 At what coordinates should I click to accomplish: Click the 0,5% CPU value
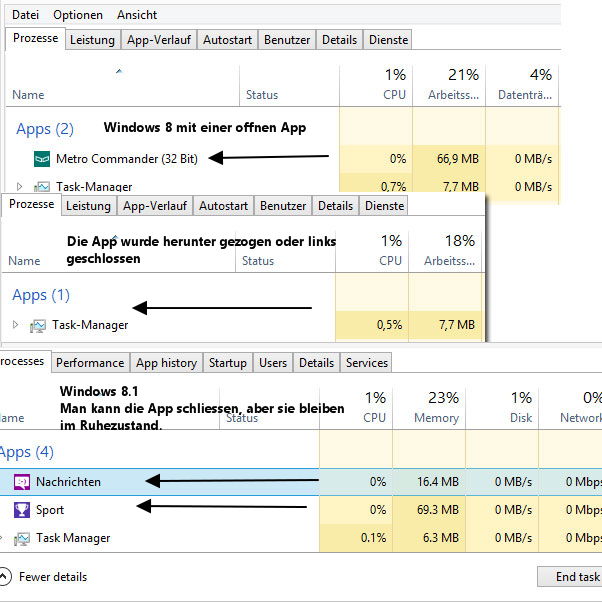coord(389,325)
